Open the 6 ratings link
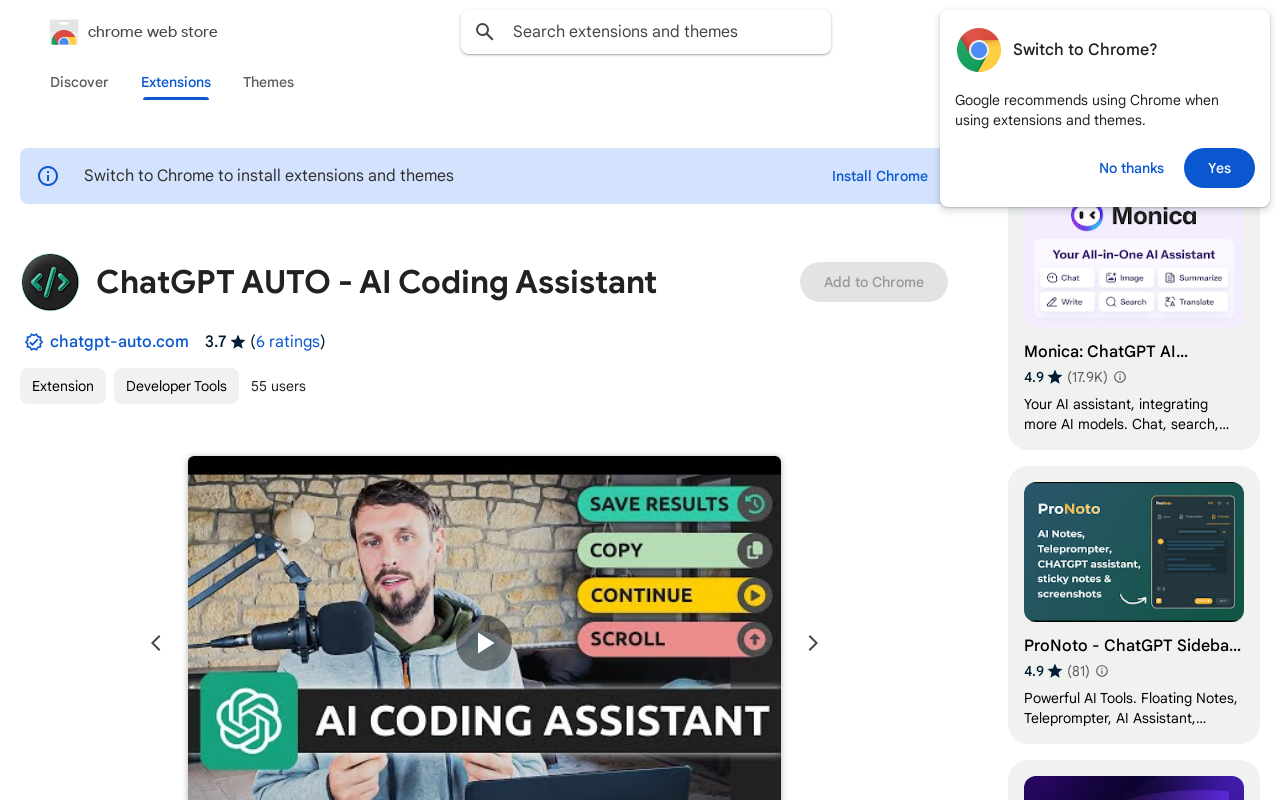This screenshot has height=800, width=1280. tap(288, 342)
